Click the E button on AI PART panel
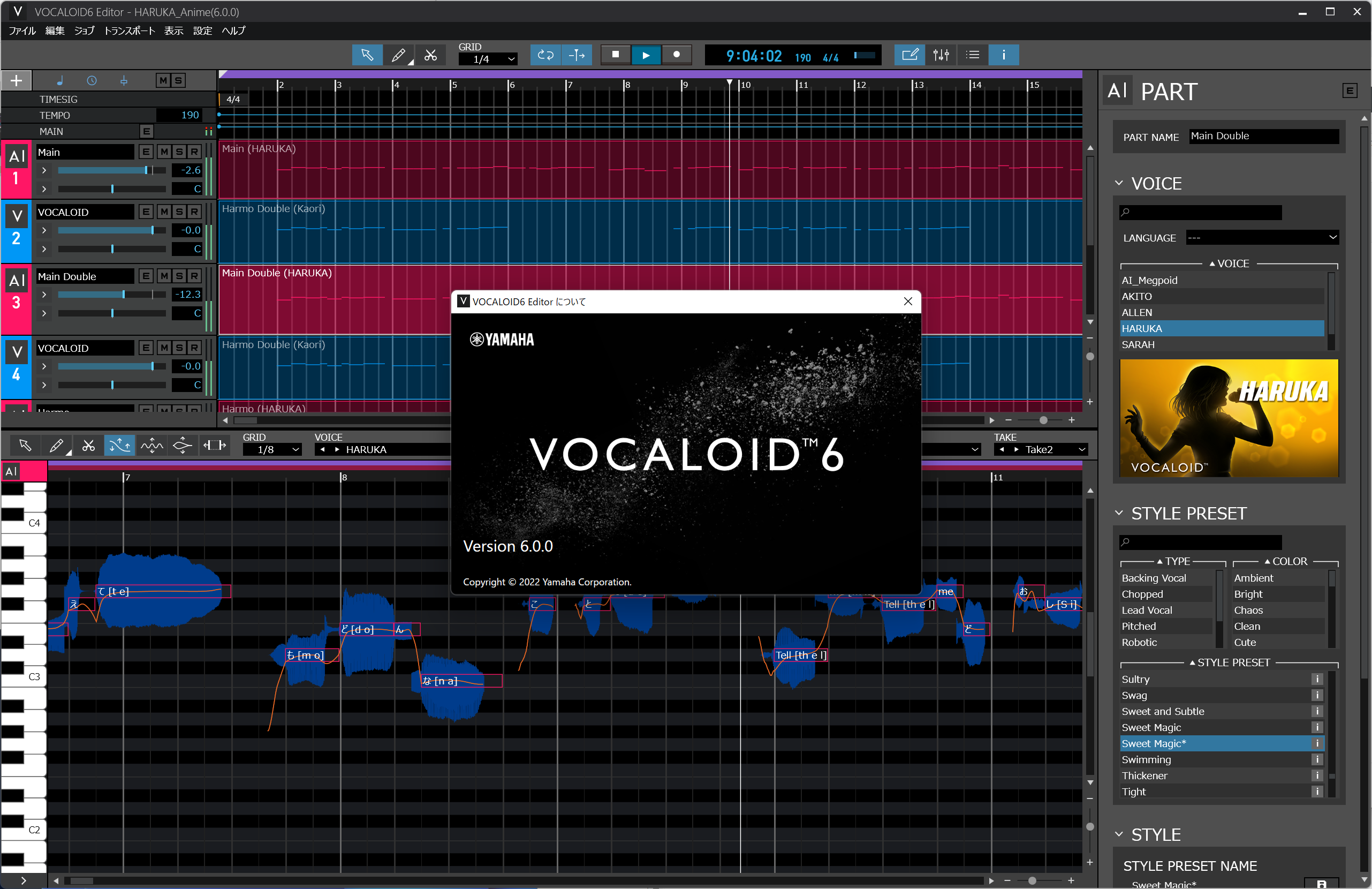 point(1350,91)
